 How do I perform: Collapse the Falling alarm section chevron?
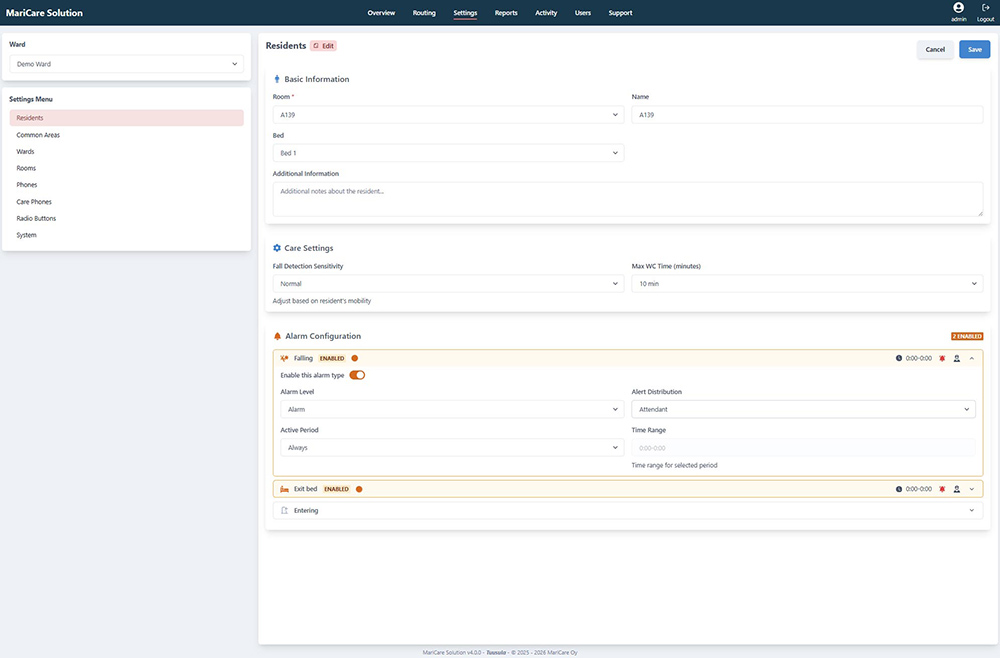(x=972, y=358)
